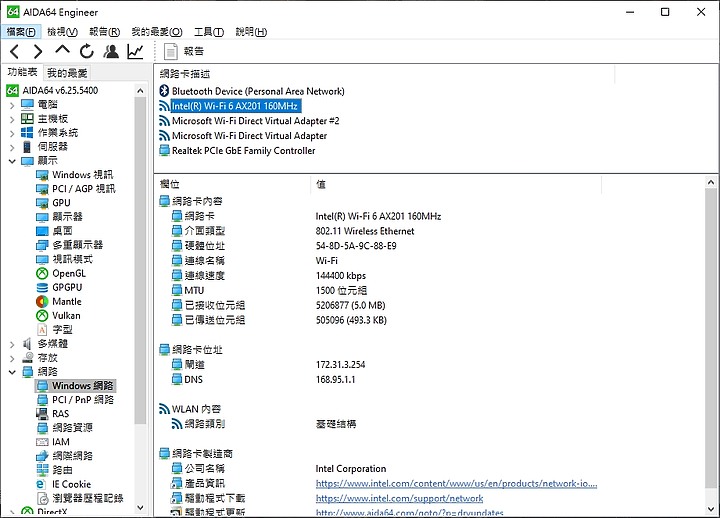Image resolution: width=720 pixels, height=518 pixels.
Task: Refresh the current page with the refresh icon
Action: pos(86,51)
